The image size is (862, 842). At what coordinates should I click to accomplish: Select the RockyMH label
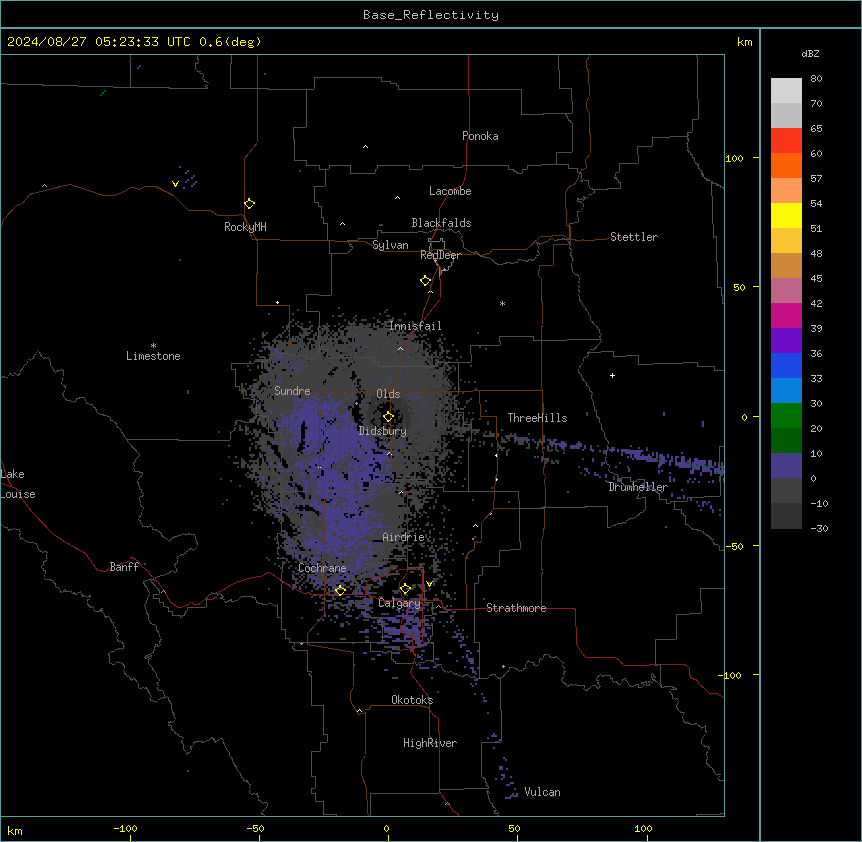[x=245, y=227]
